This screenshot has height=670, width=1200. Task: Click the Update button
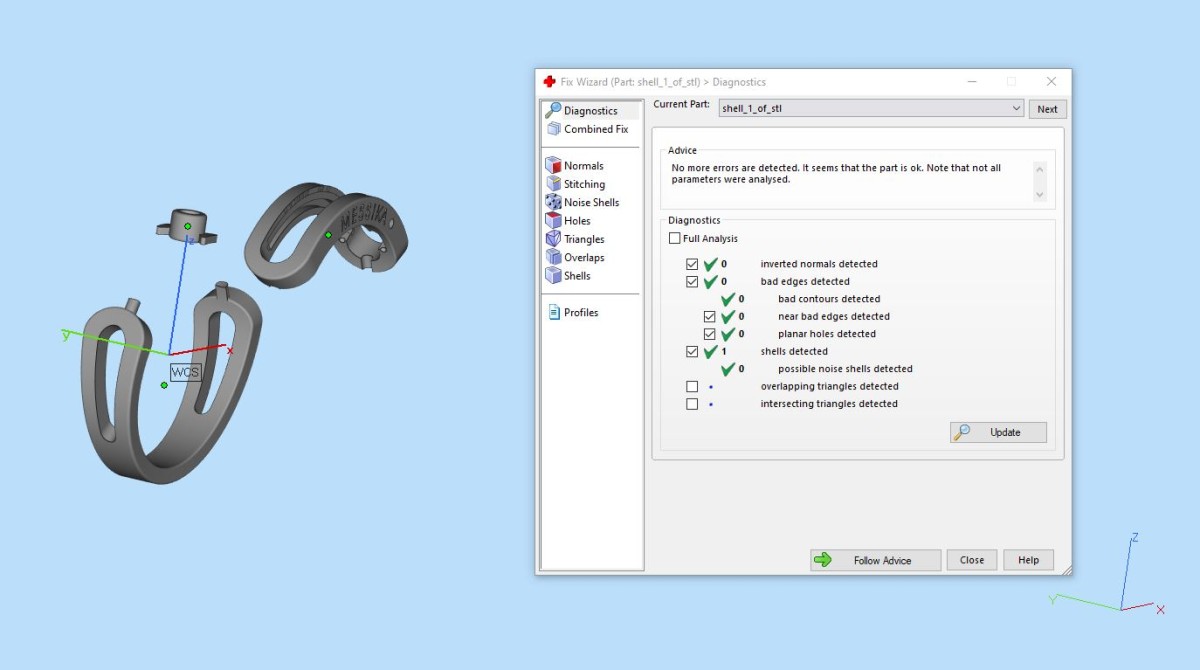tap(998, 432)
